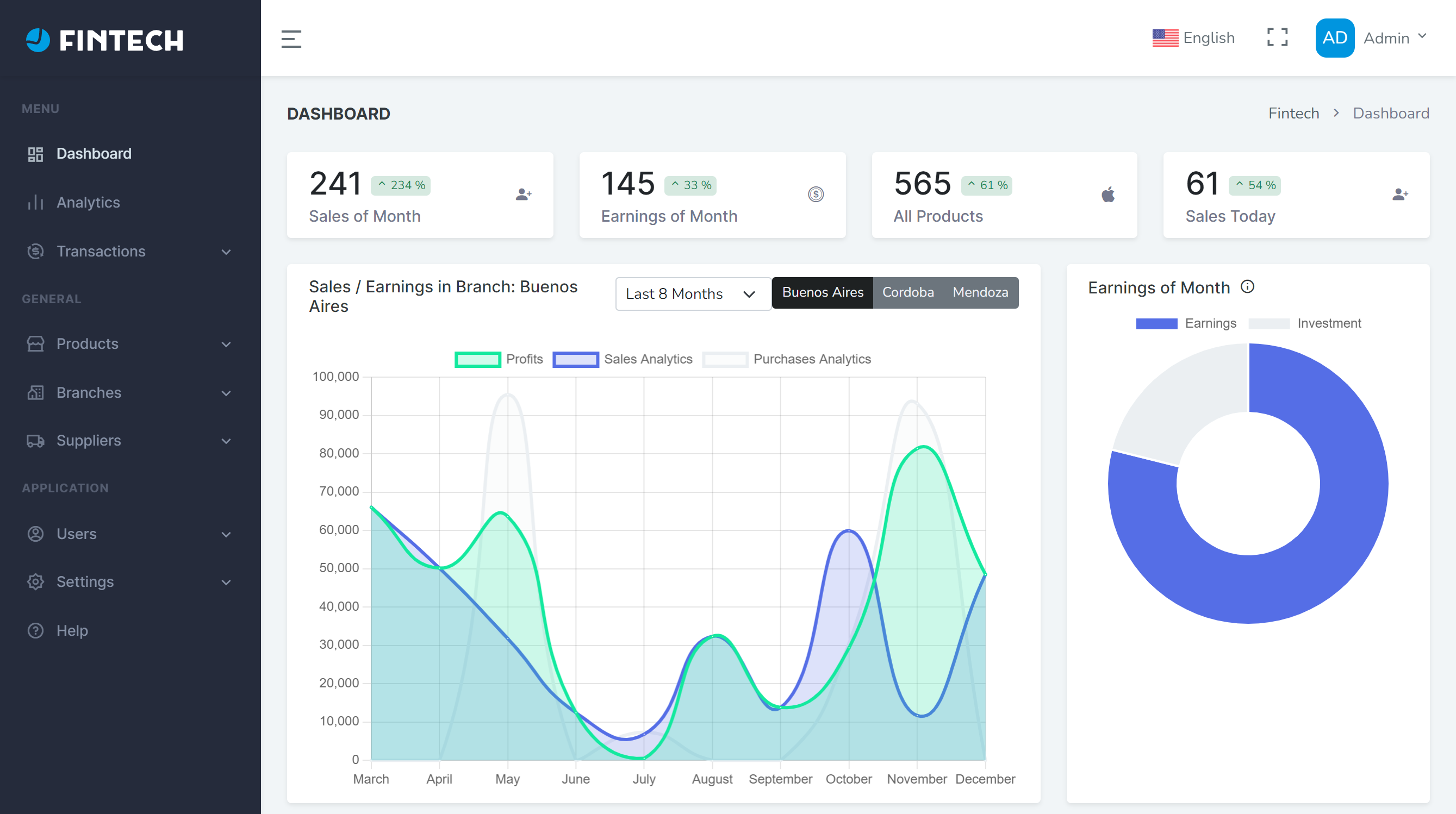Click the AD avatar badge

tap(1334, 38)
